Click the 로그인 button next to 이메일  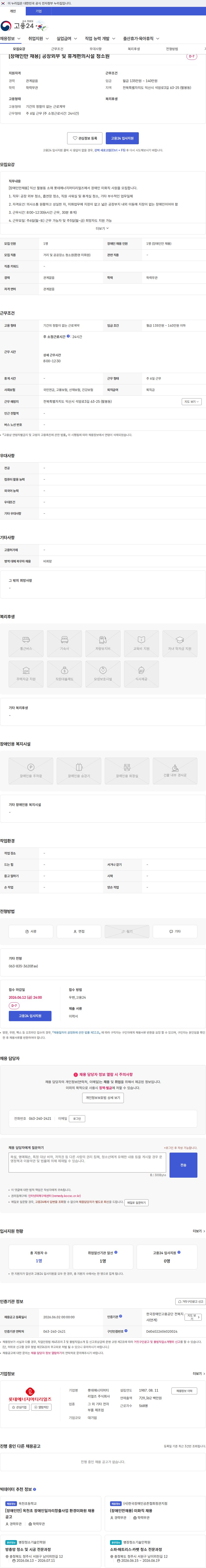pyautogui.click(x=77, y=1119)
